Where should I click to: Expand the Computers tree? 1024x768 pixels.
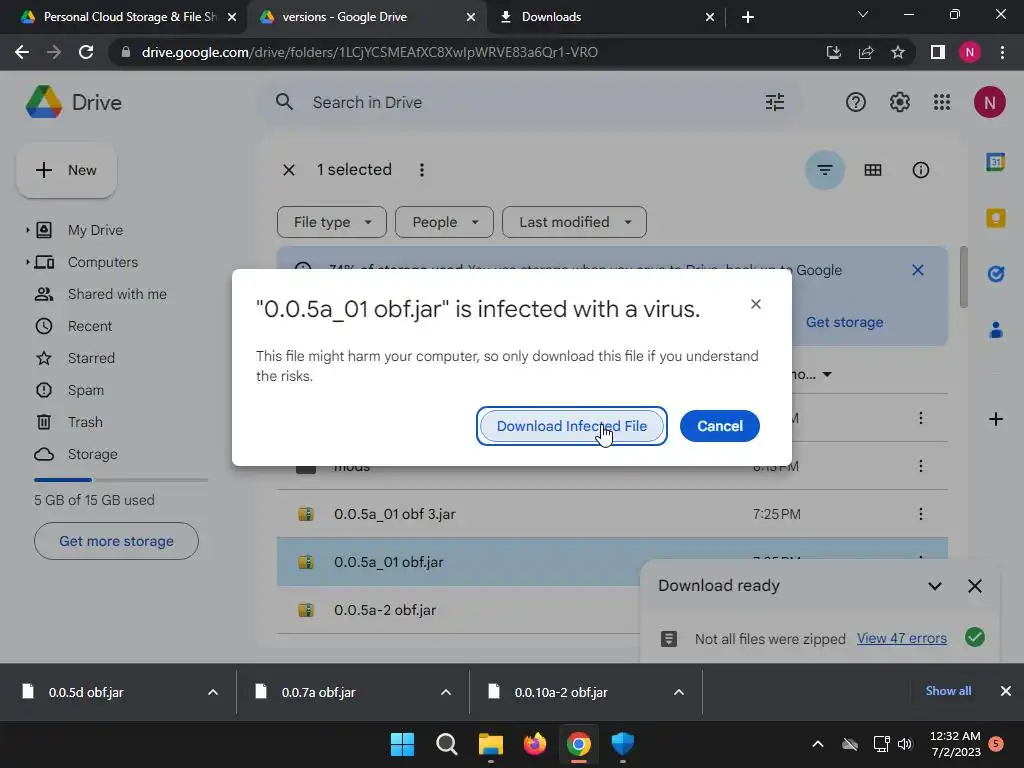[27, 262]
